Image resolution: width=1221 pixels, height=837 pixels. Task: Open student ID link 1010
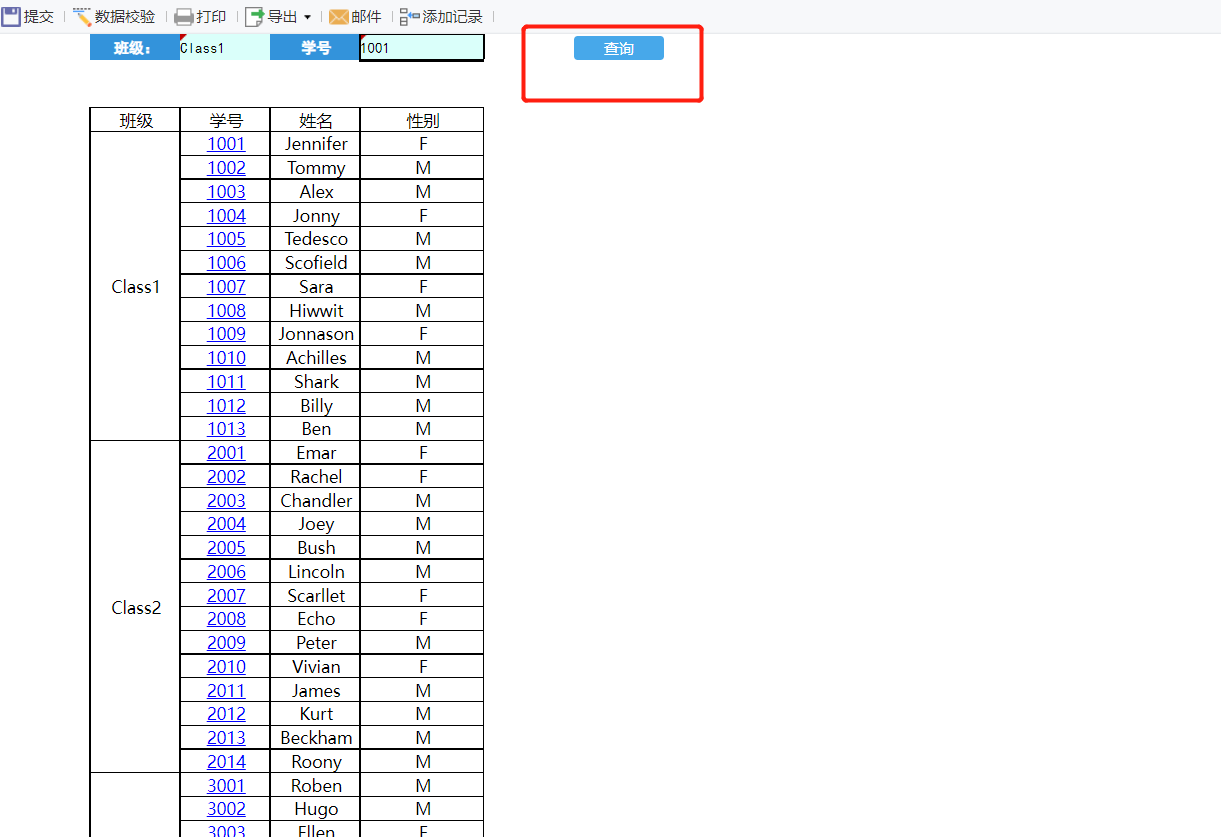click(226, 358)
